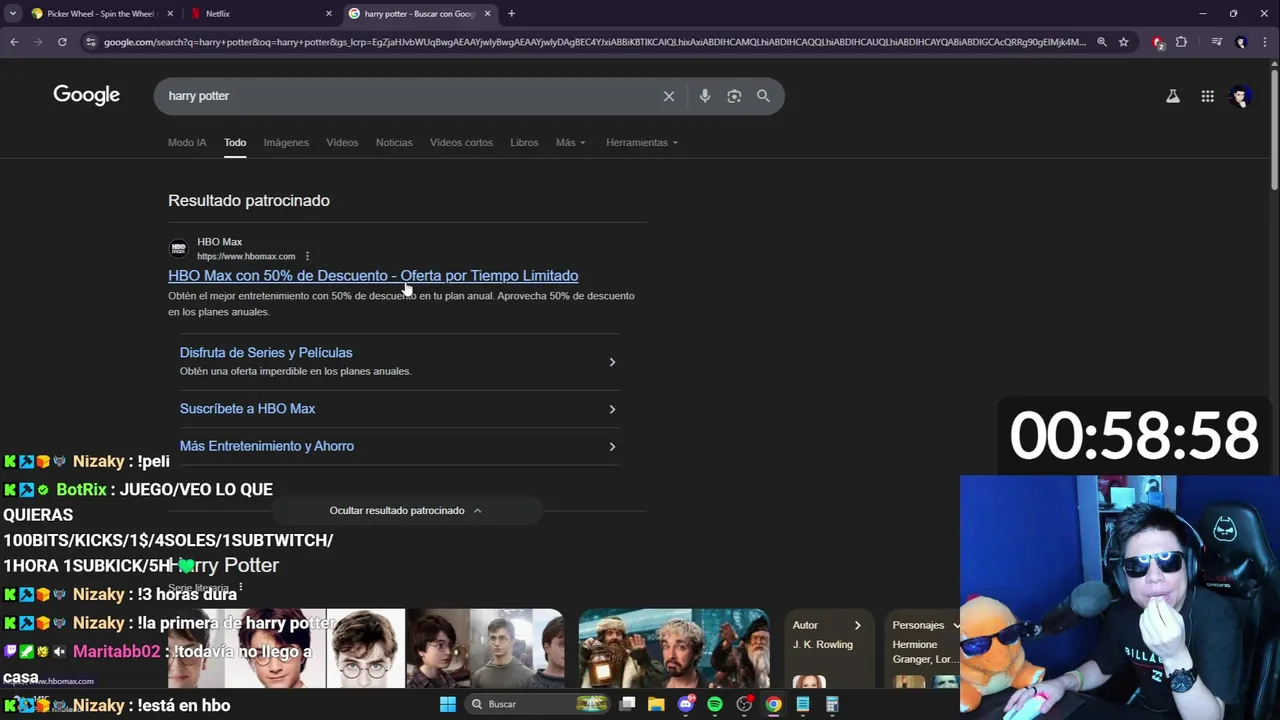Select the Videos search tab
The image size is (1280, 720).
coord(342,142)
